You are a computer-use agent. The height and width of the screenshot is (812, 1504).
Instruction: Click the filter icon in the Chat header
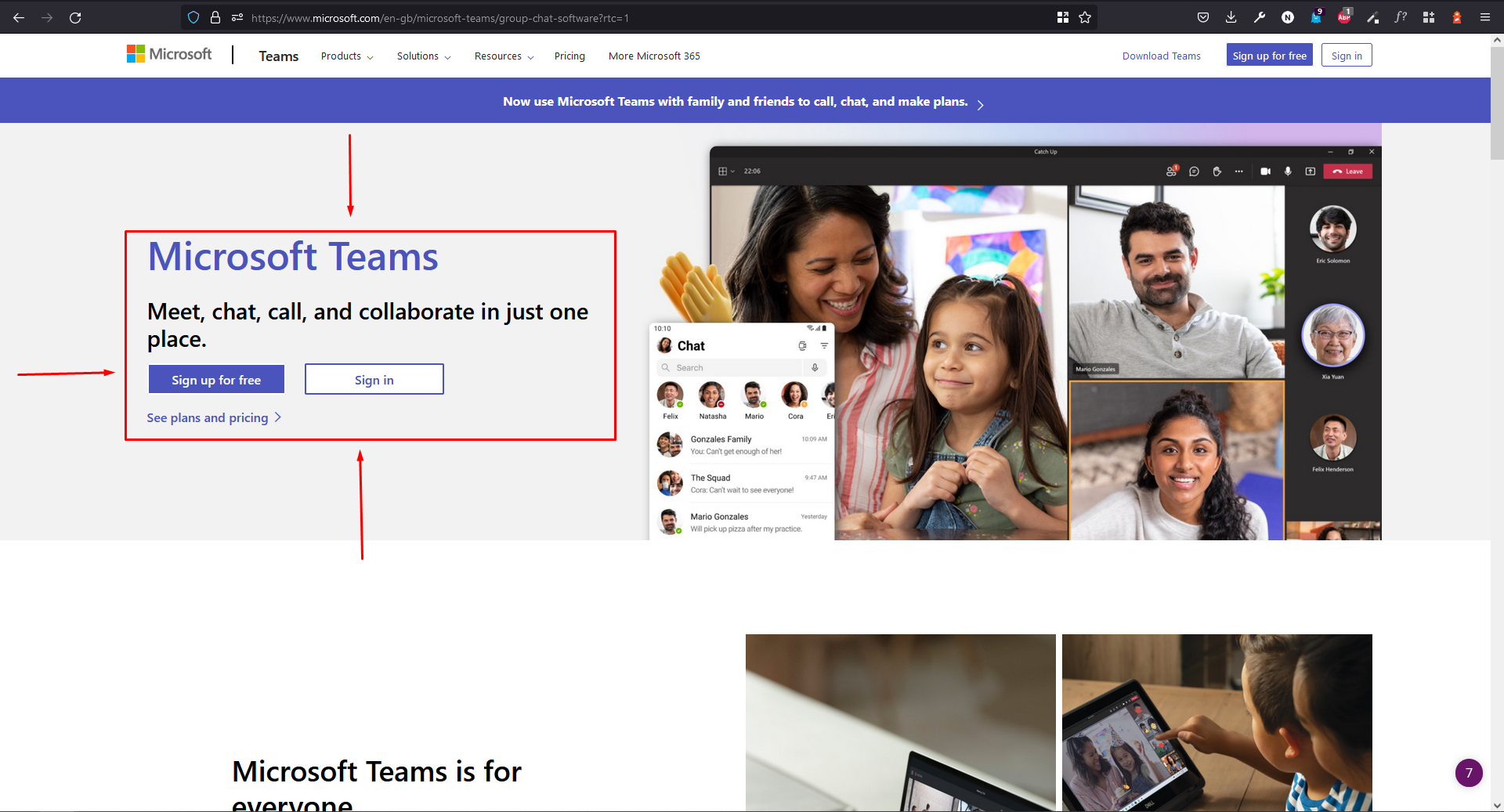point(824,346)
